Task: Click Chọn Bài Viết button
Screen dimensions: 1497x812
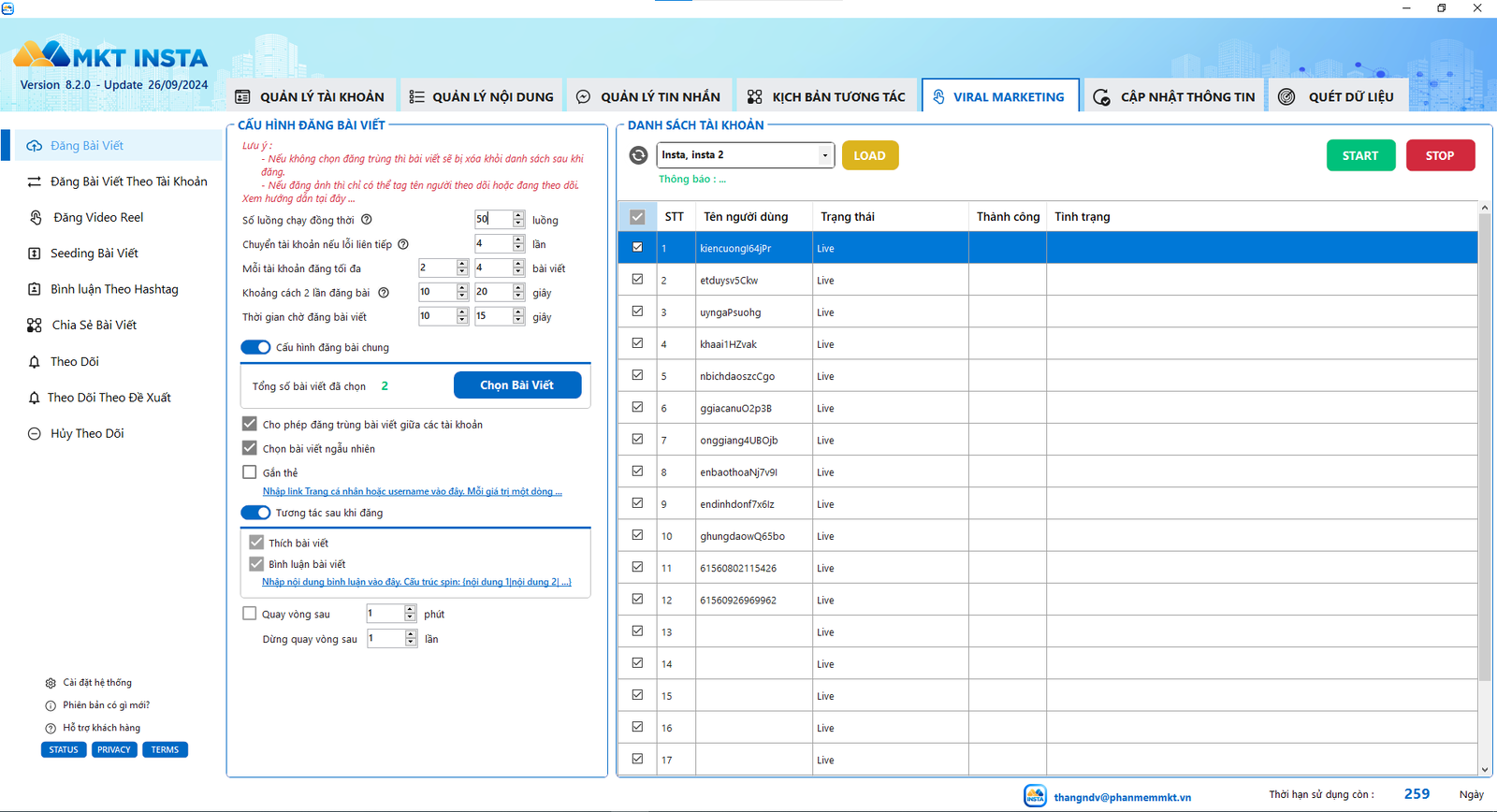Action: (x=517, y=384)
